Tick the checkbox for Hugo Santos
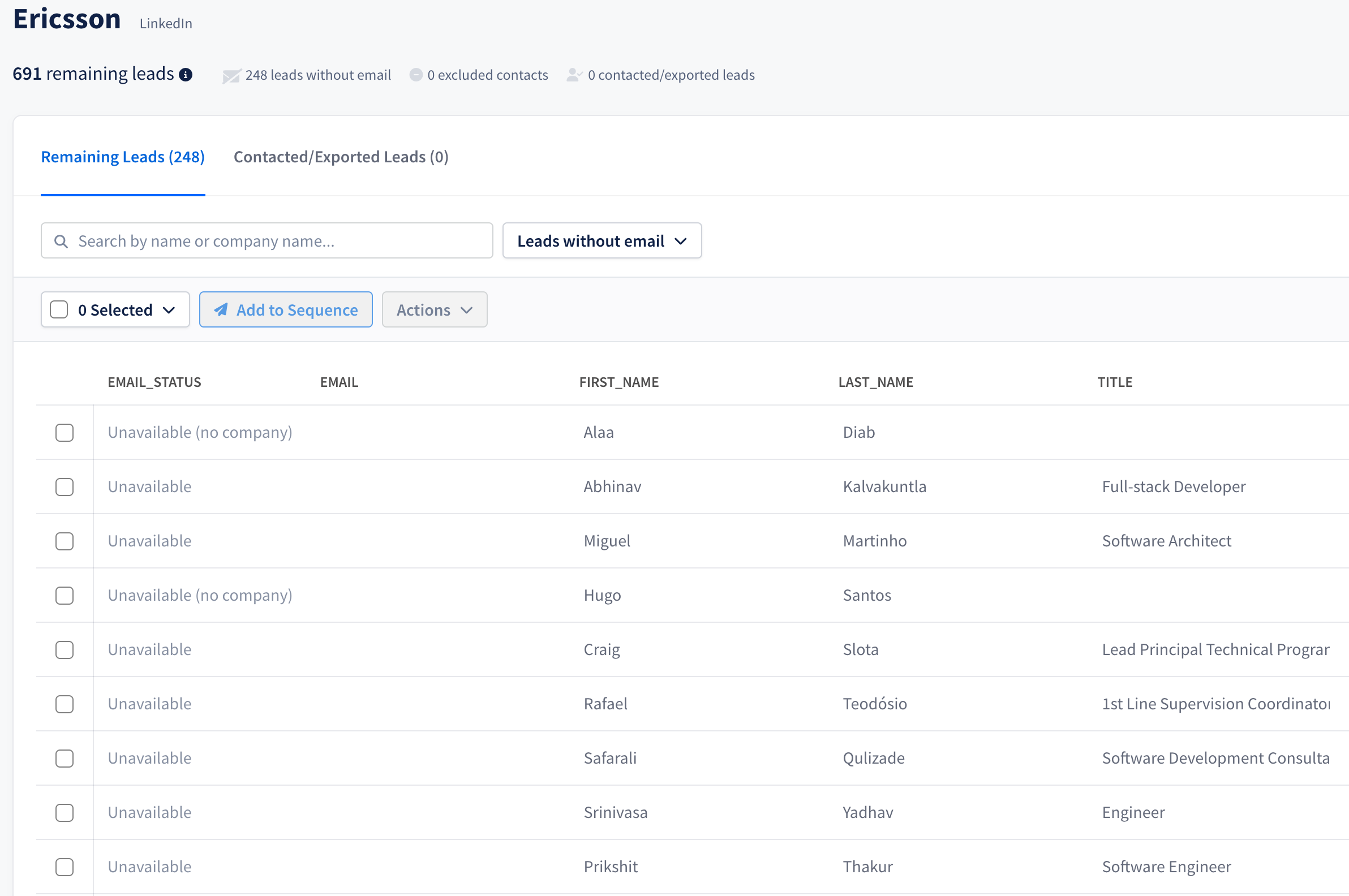Viewport: 1349px width, 896px height. click(65, 596)
